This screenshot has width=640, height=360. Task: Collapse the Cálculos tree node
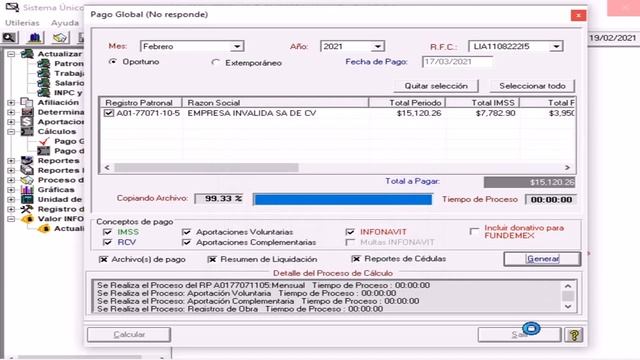(x=11, y=131)
